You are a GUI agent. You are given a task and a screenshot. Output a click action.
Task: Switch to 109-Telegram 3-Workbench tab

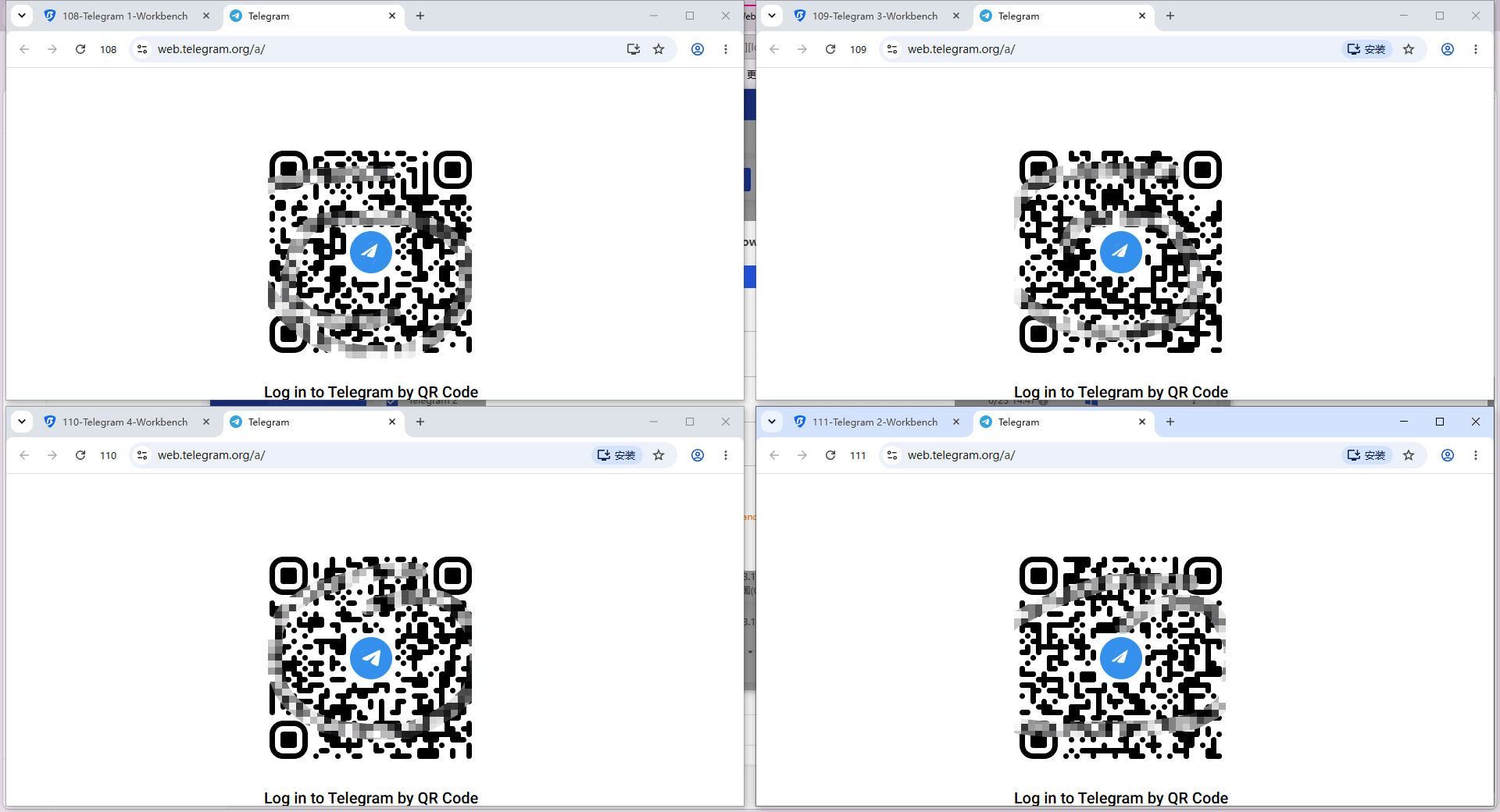point(875,16)
